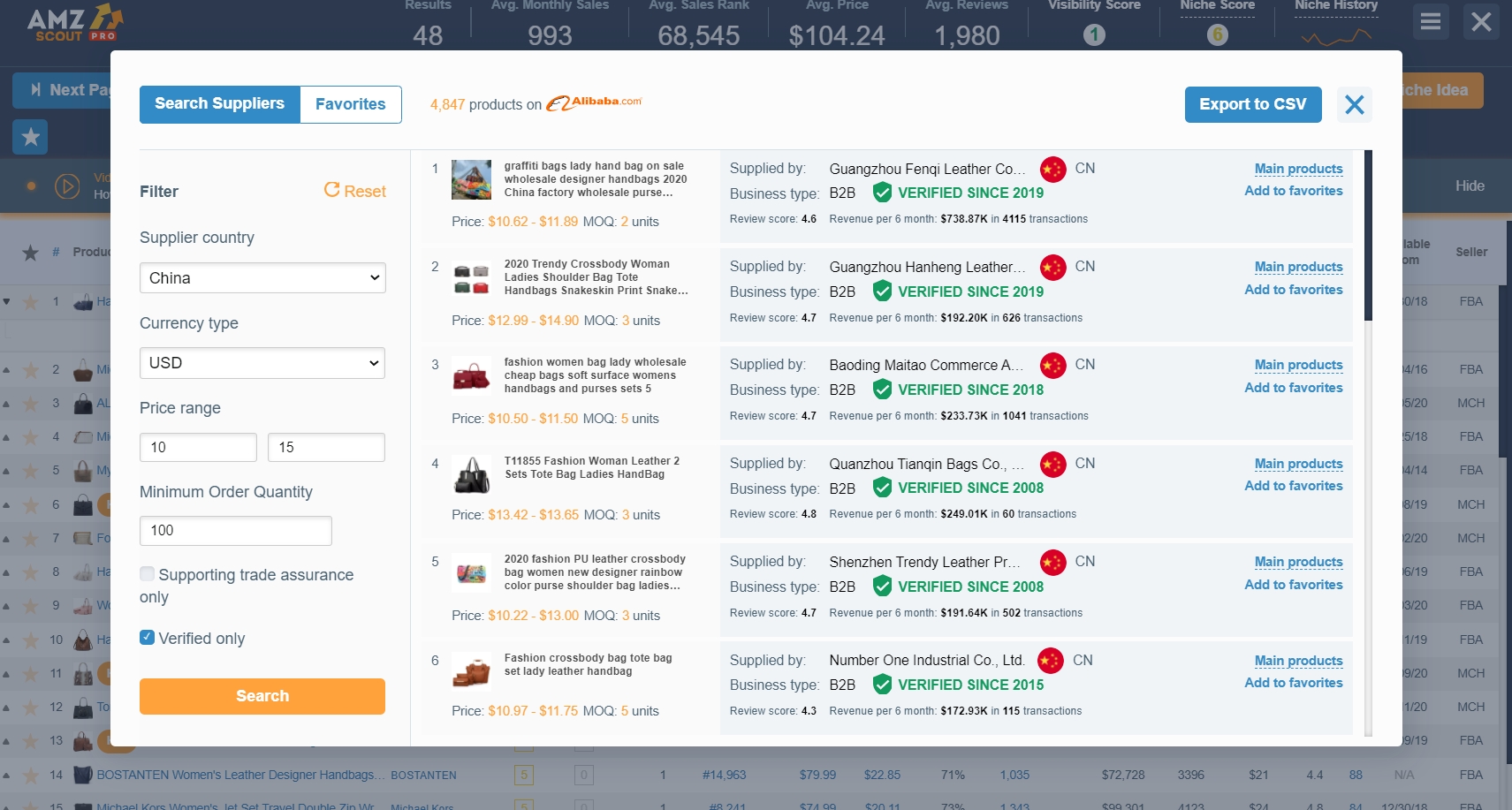Image resolution: width=1512 pixels, height=810 pixels.
Task: Open the Supplier country dropdown
Action: click(262, 277)
